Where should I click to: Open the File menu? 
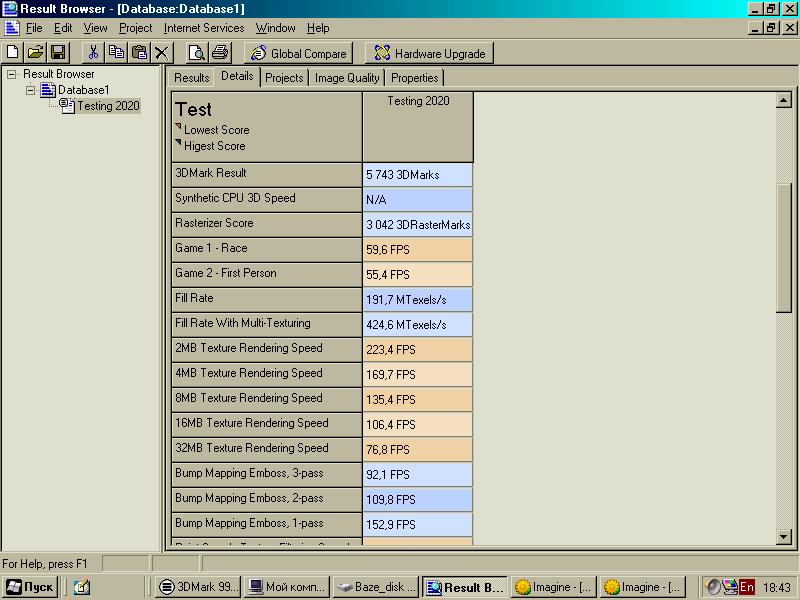coord(34,28)
